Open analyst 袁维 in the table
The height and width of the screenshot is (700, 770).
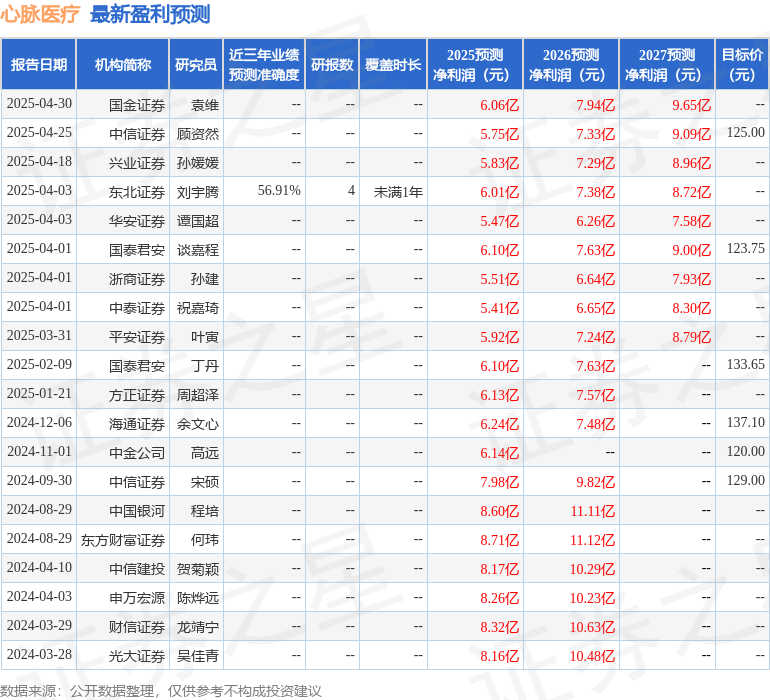pyautogui.click(x=204, y=104)
